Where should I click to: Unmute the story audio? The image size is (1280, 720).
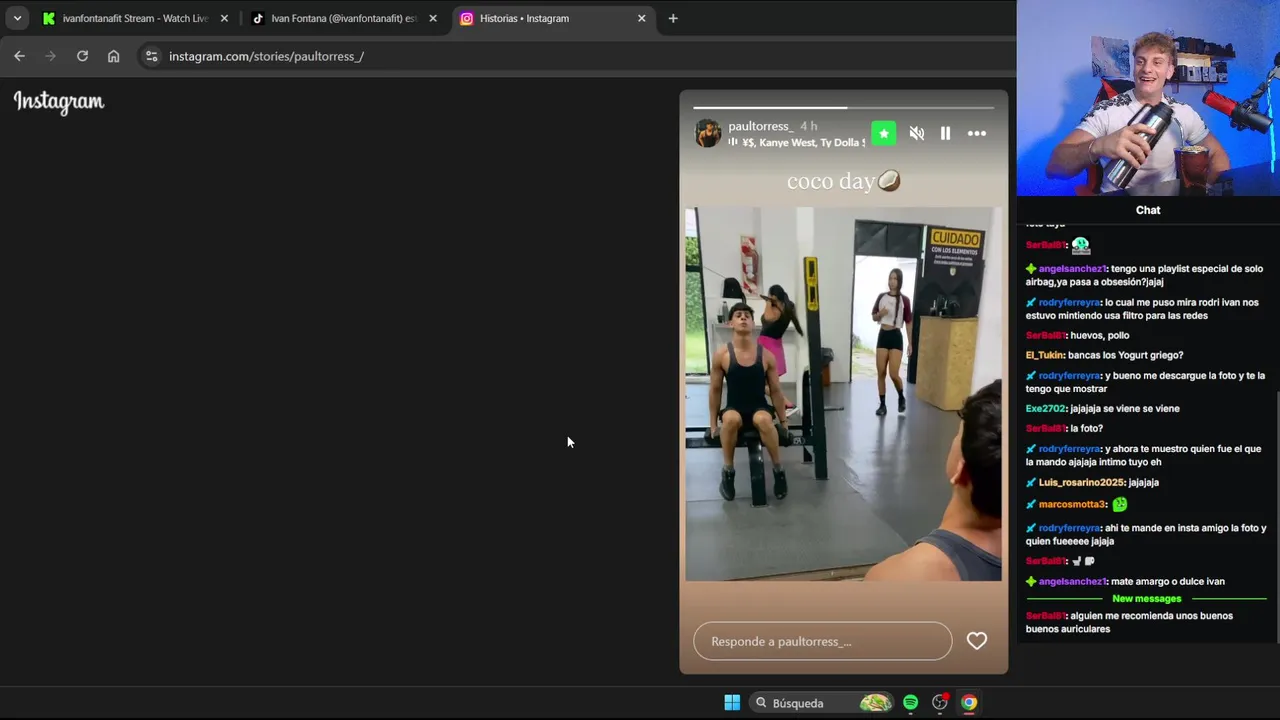(916, 133)
